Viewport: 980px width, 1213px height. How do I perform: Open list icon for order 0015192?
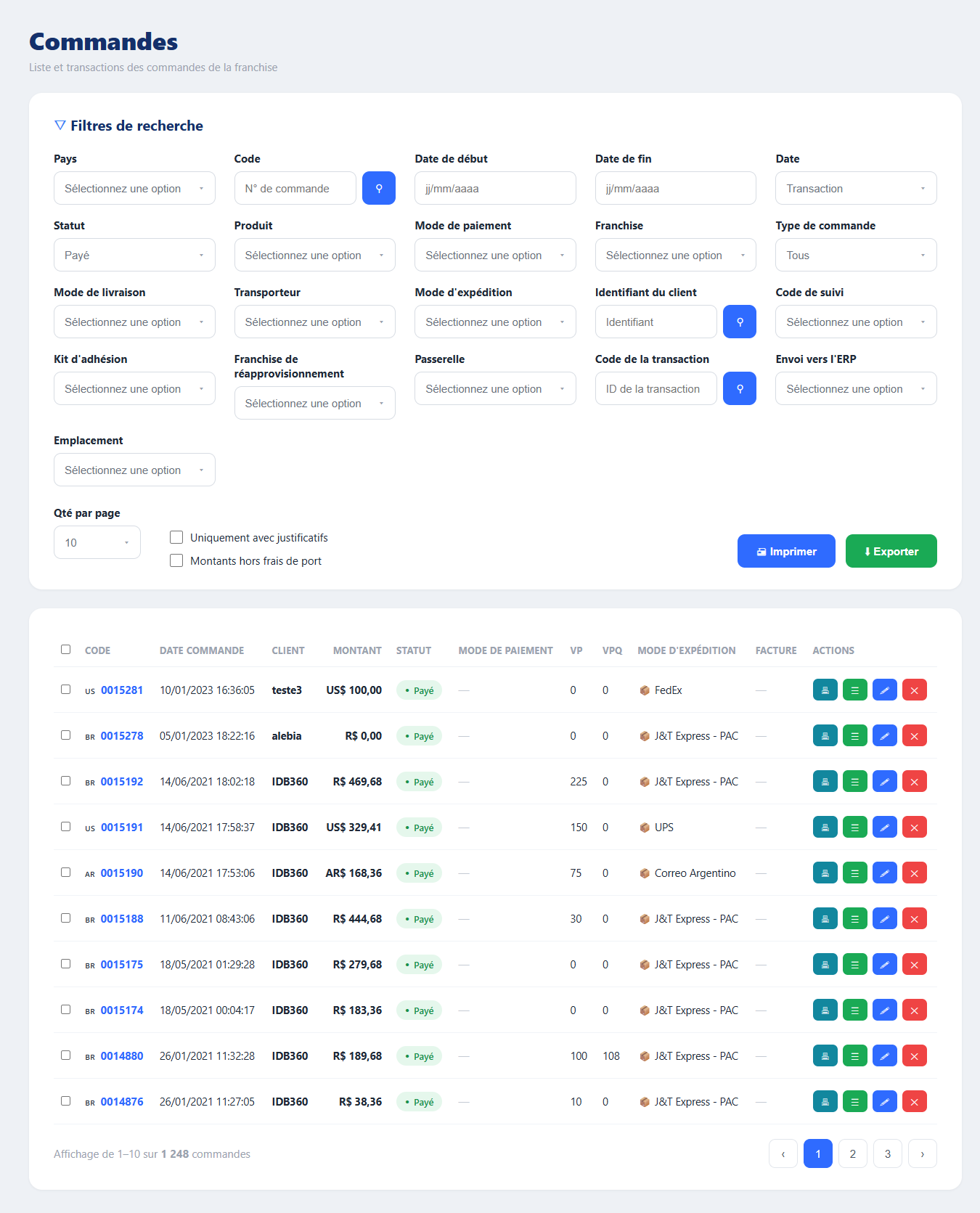[x=854, y=782]
